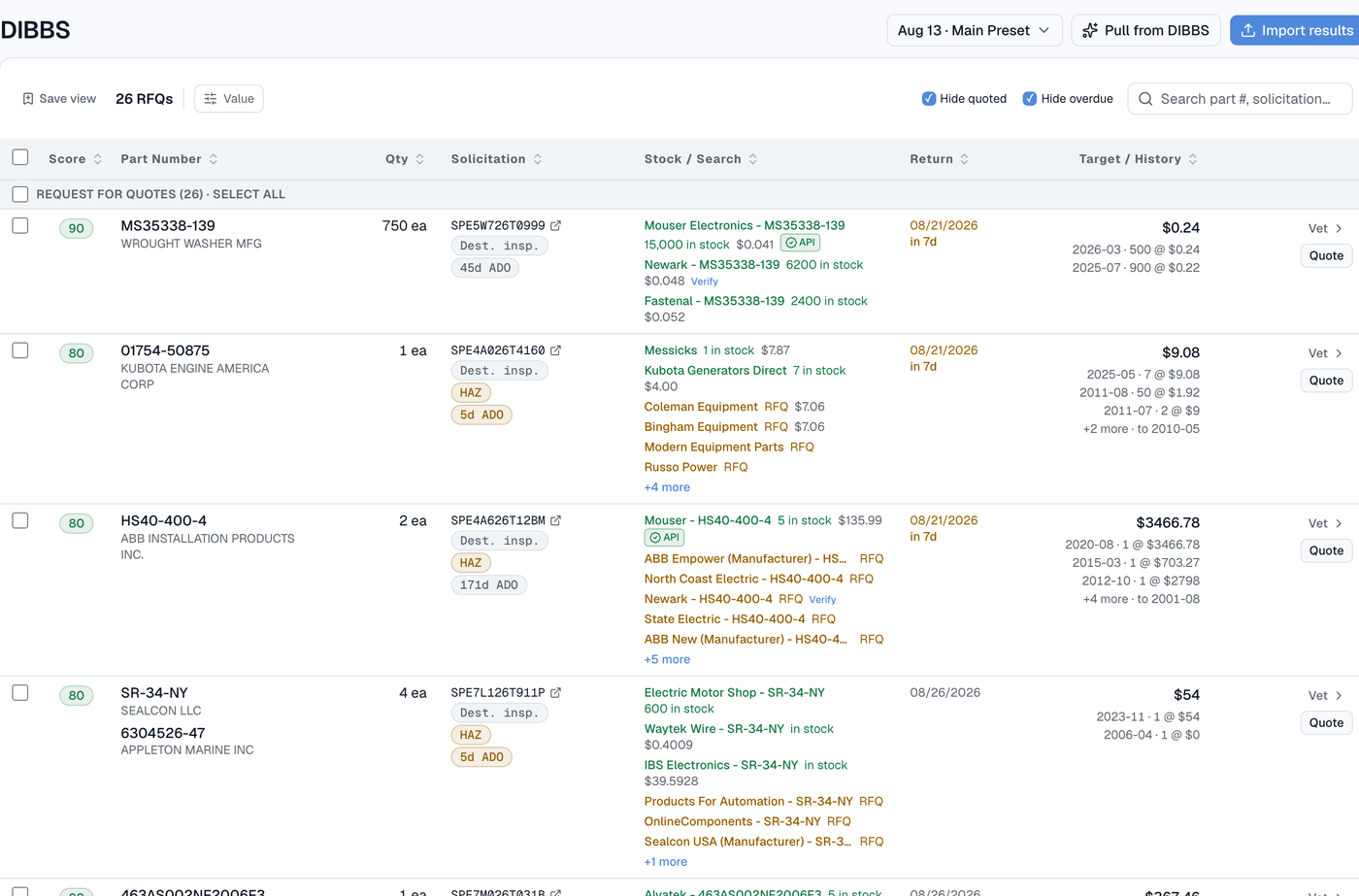Screen dimensions: 1359x896
Task: Click Verify next to Newark MS35338-139
Action: pyautogui.click(x=705, y=282)
